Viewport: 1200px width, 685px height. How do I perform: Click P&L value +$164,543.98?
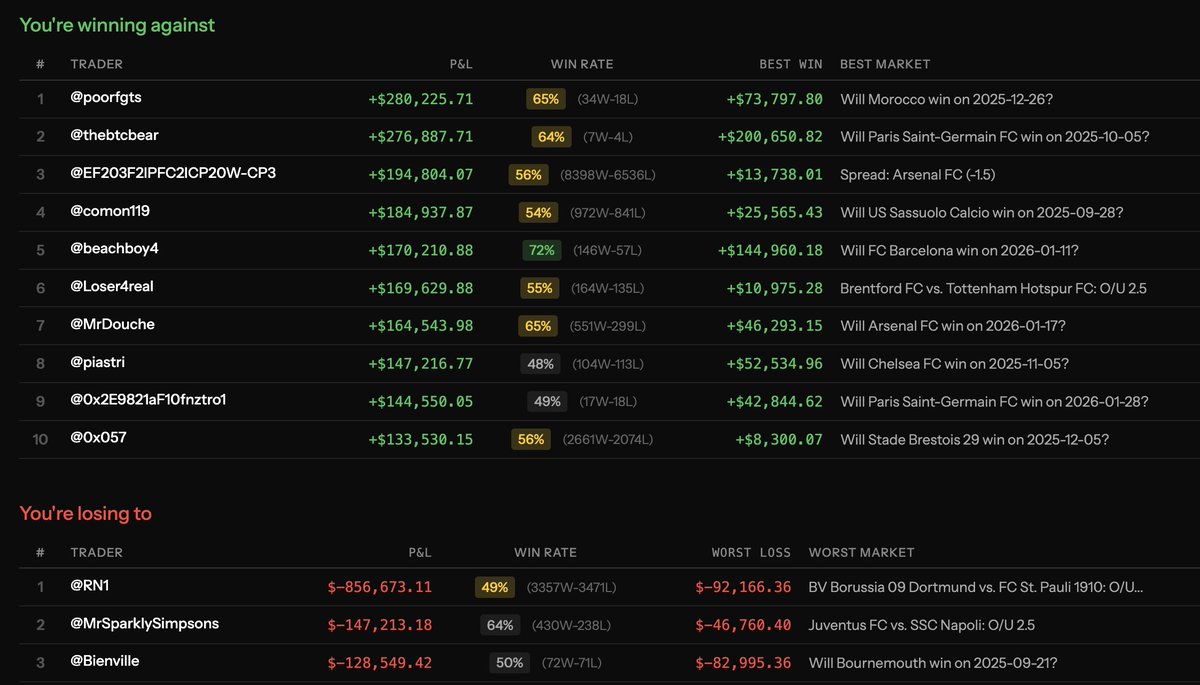[x=421, y=326]
